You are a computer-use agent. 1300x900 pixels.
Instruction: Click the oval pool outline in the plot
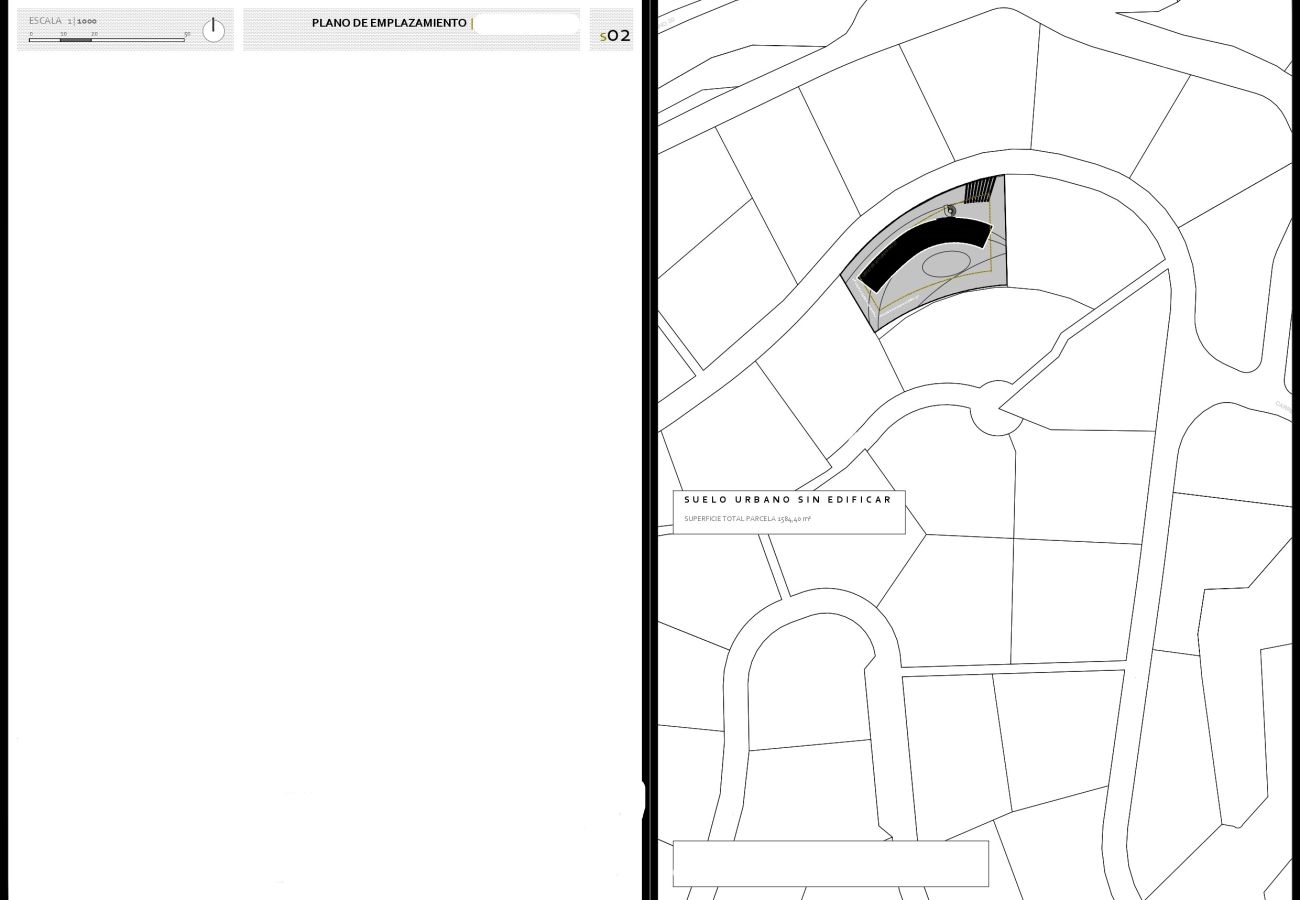pos(945,264)
